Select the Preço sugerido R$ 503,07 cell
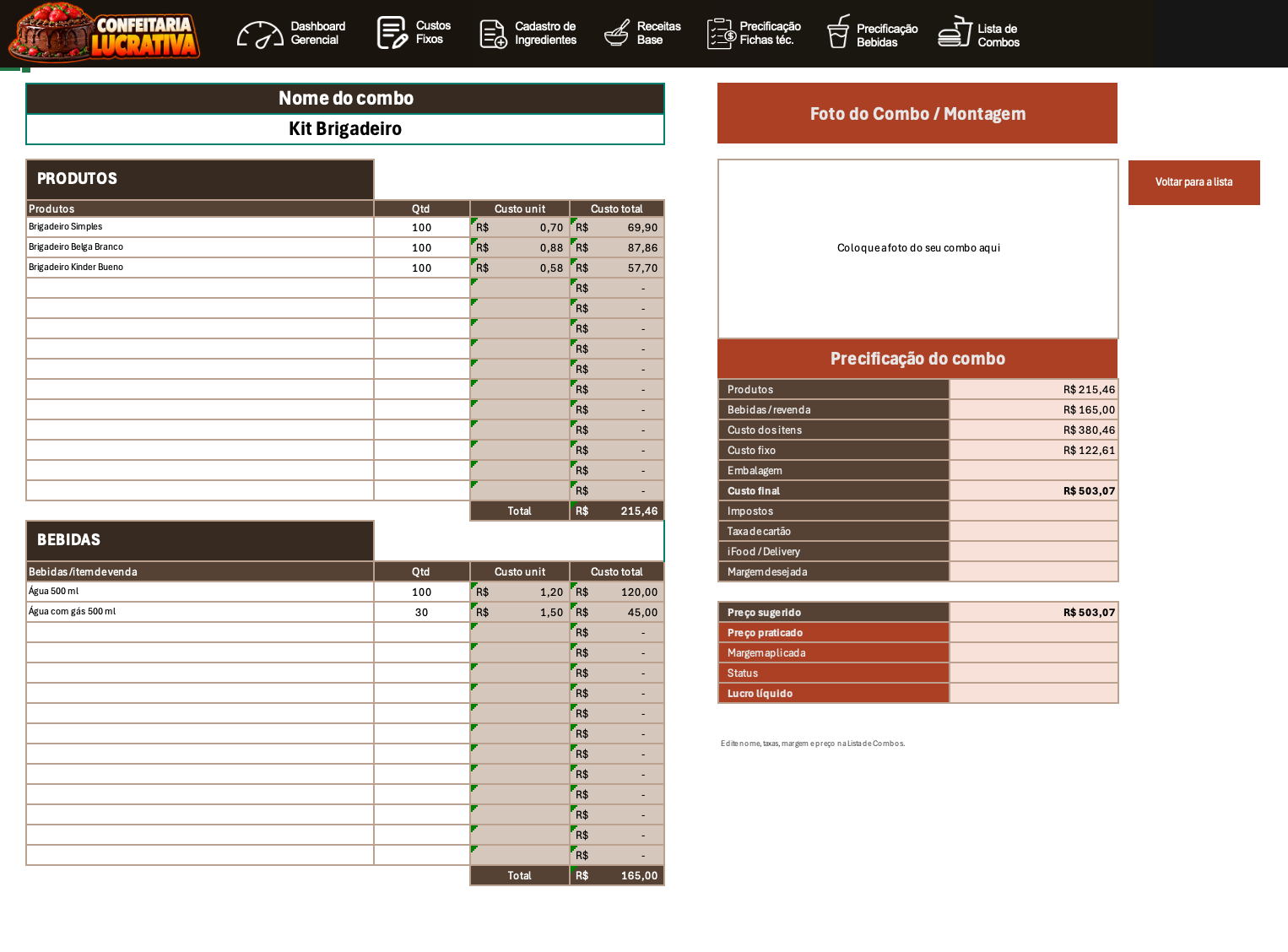The image size is (1288, 952). click(x=1034, y=612)
